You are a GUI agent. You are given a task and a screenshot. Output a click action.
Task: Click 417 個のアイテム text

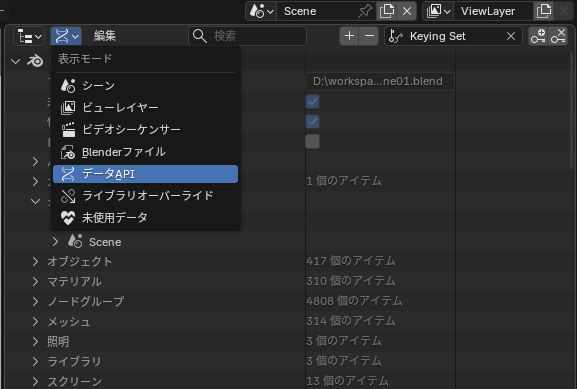point(351,261)
